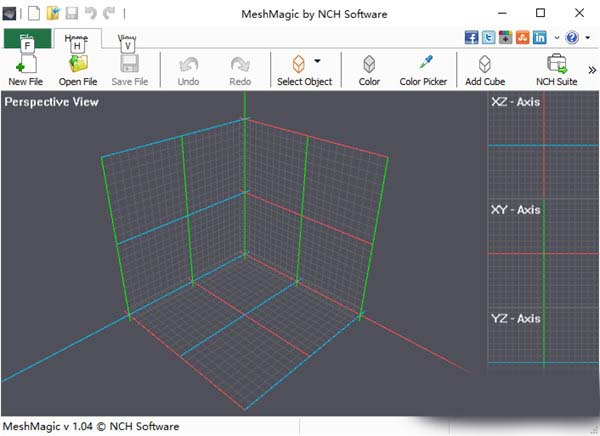The width and height of the screenshot is (600, 436).
Task: Open a file with Open File
Action: [78, 70]
